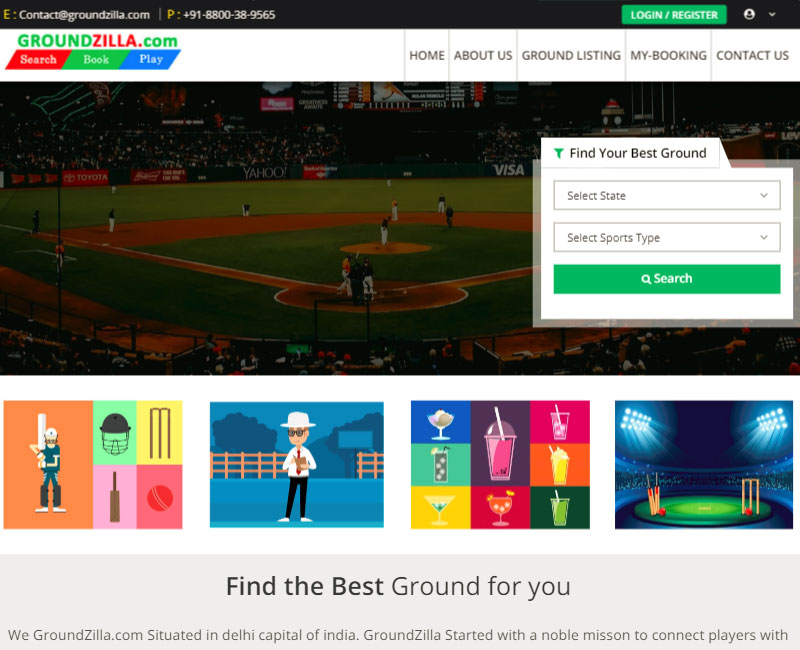The width and height of the screenshot is (800, 650).
Task: Click the Login / Register button
Action: (674, 15)
